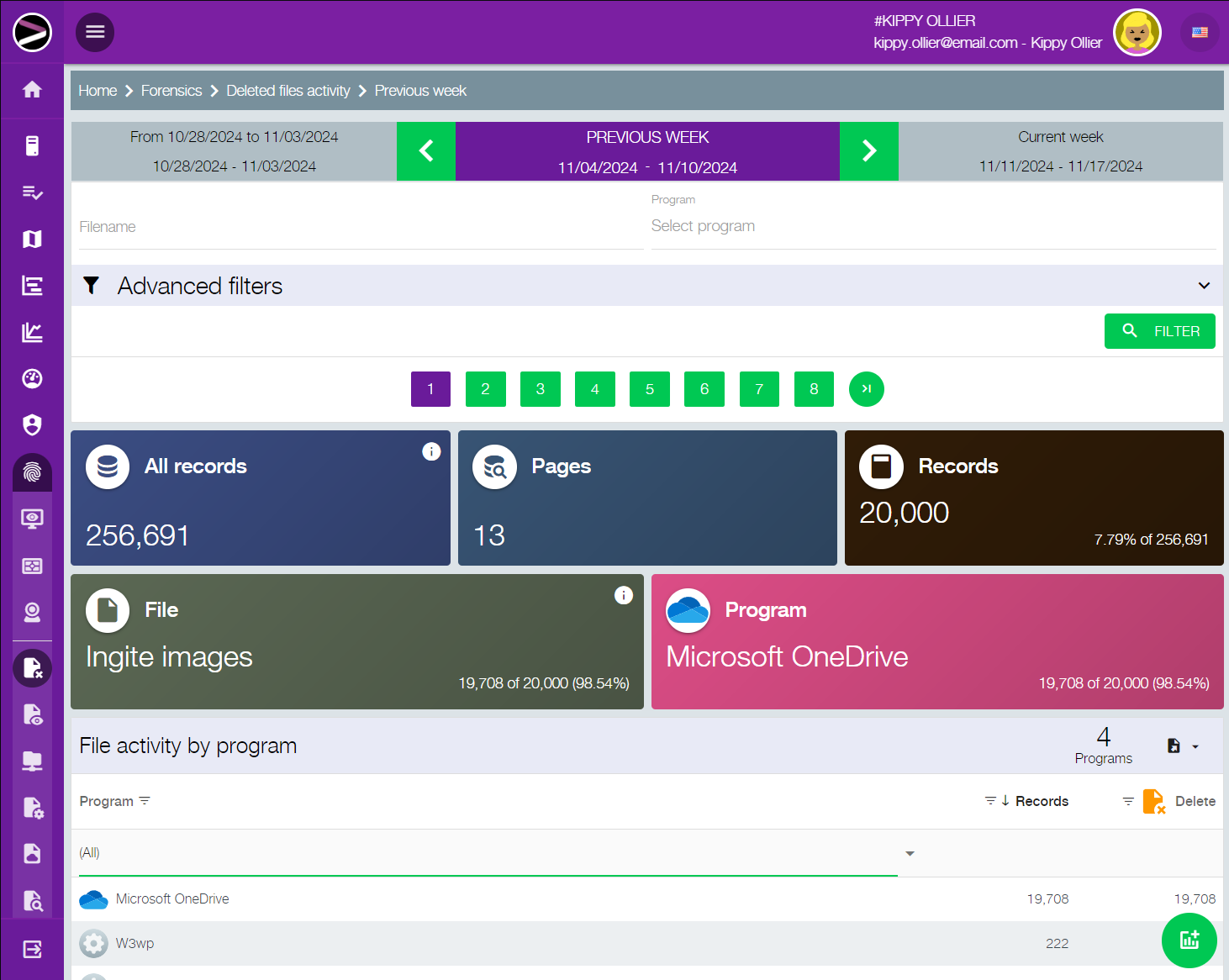Go to page 5 of results
The width and height of the screenshot is (1229, 980).
[649, 389]
